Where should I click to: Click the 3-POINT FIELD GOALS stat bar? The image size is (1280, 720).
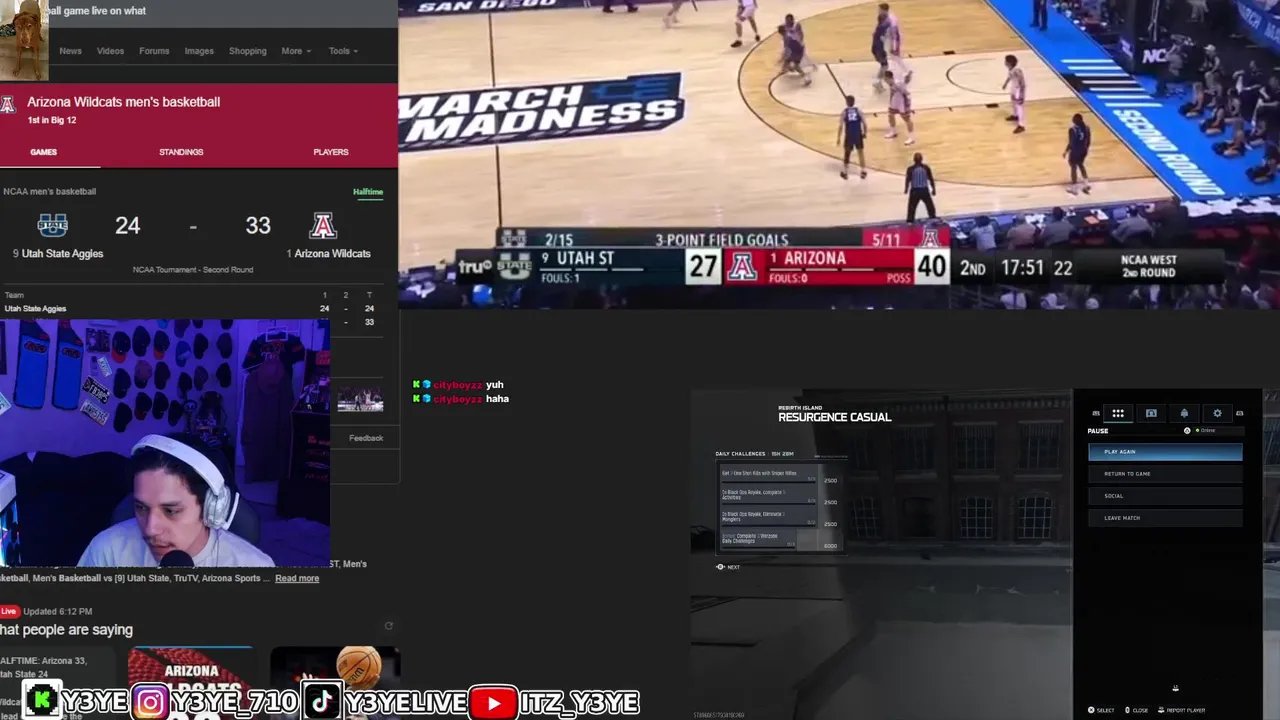click(722, 239)
